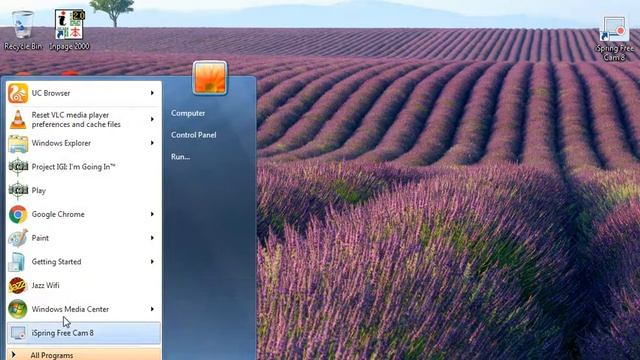This screenshot has width=640, height=360.
Task: Show the All Programs list
Action: [84, 354]
